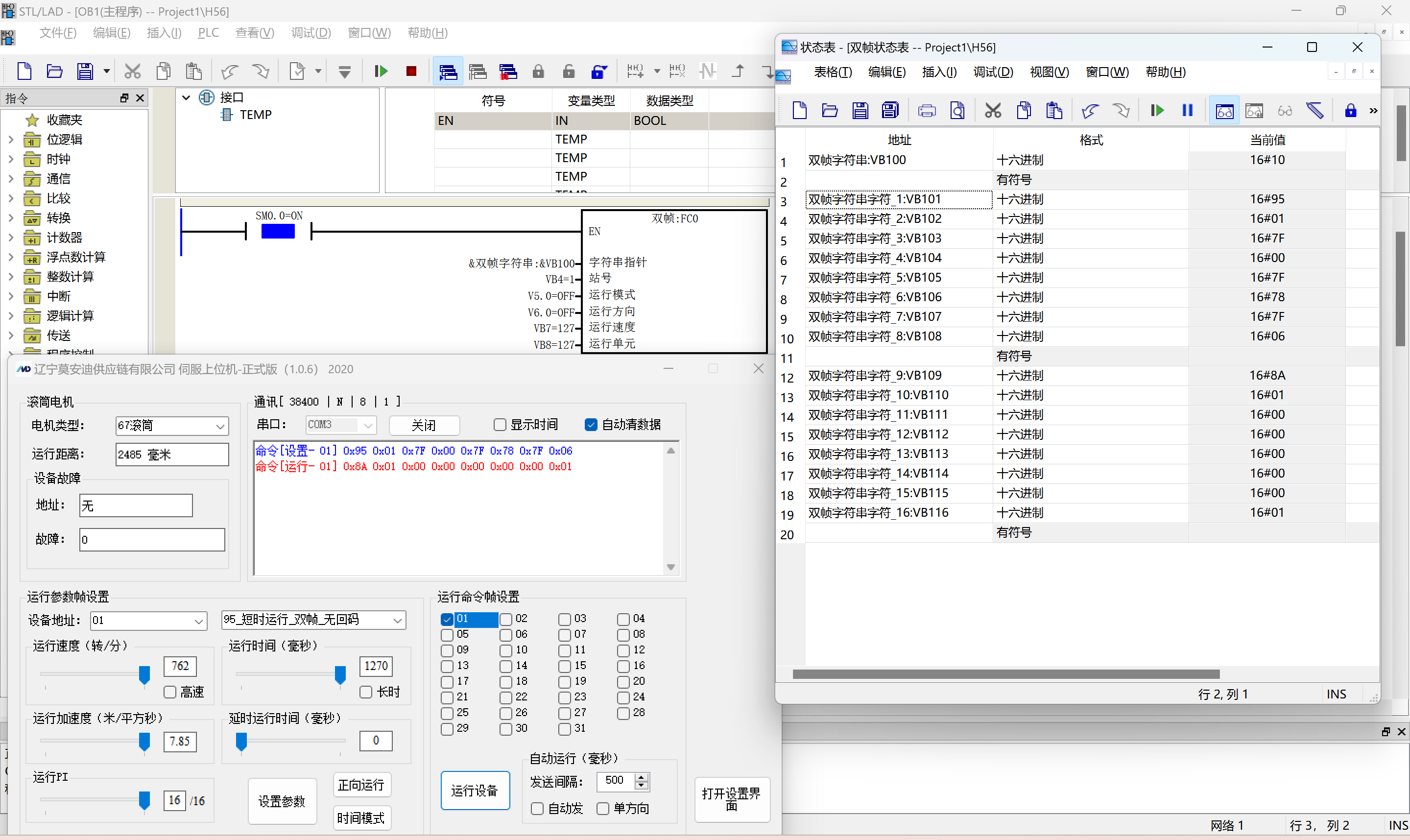Click New table icon in status table toolbar
The width and height of the screenshot is (1410, 840).
click(799, 110)
